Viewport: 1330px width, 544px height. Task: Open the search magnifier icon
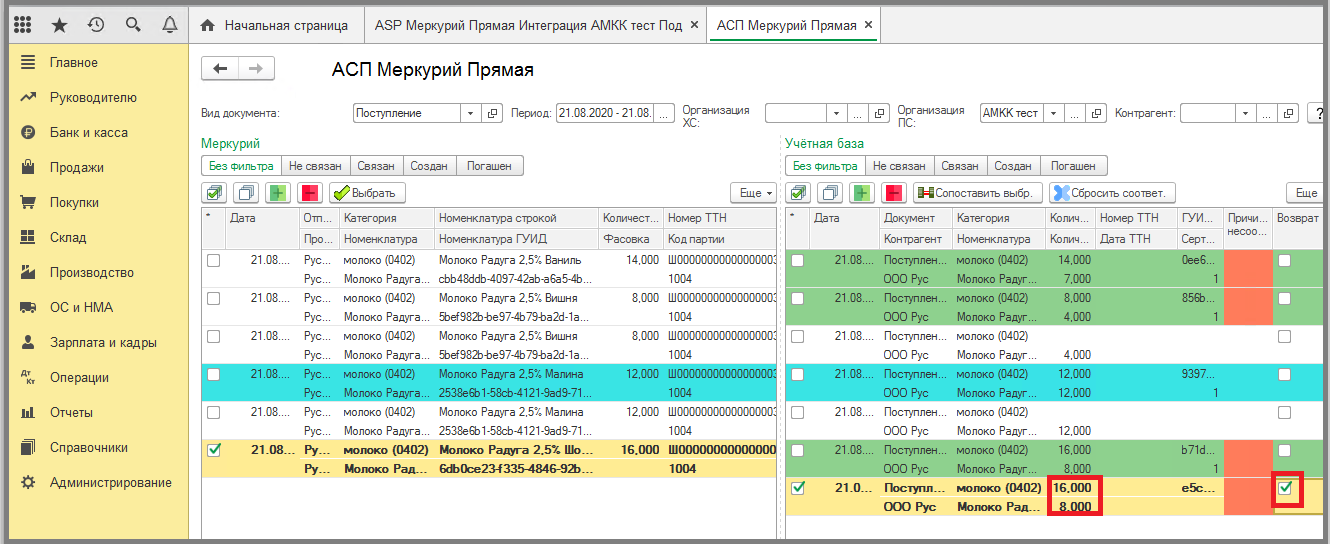click(x=133, y=24)
